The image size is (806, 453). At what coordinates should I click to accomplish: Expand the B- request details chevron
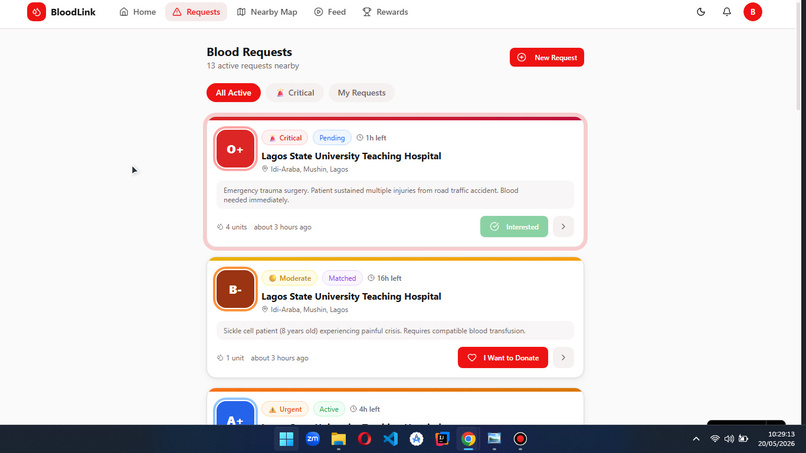click(563, 358)
